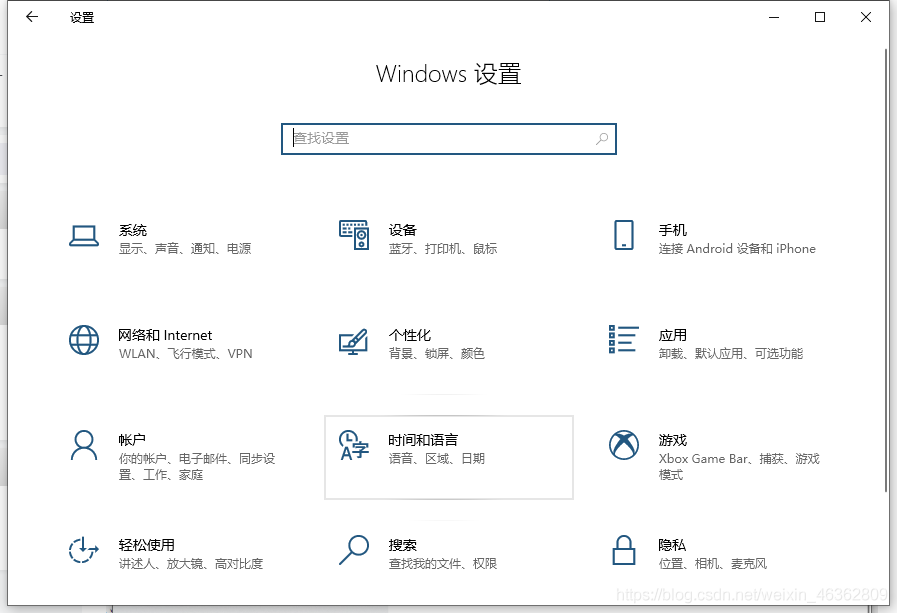The image size is (897, 613).
Task: Go back with the arrow button
Action: (32, 17)
